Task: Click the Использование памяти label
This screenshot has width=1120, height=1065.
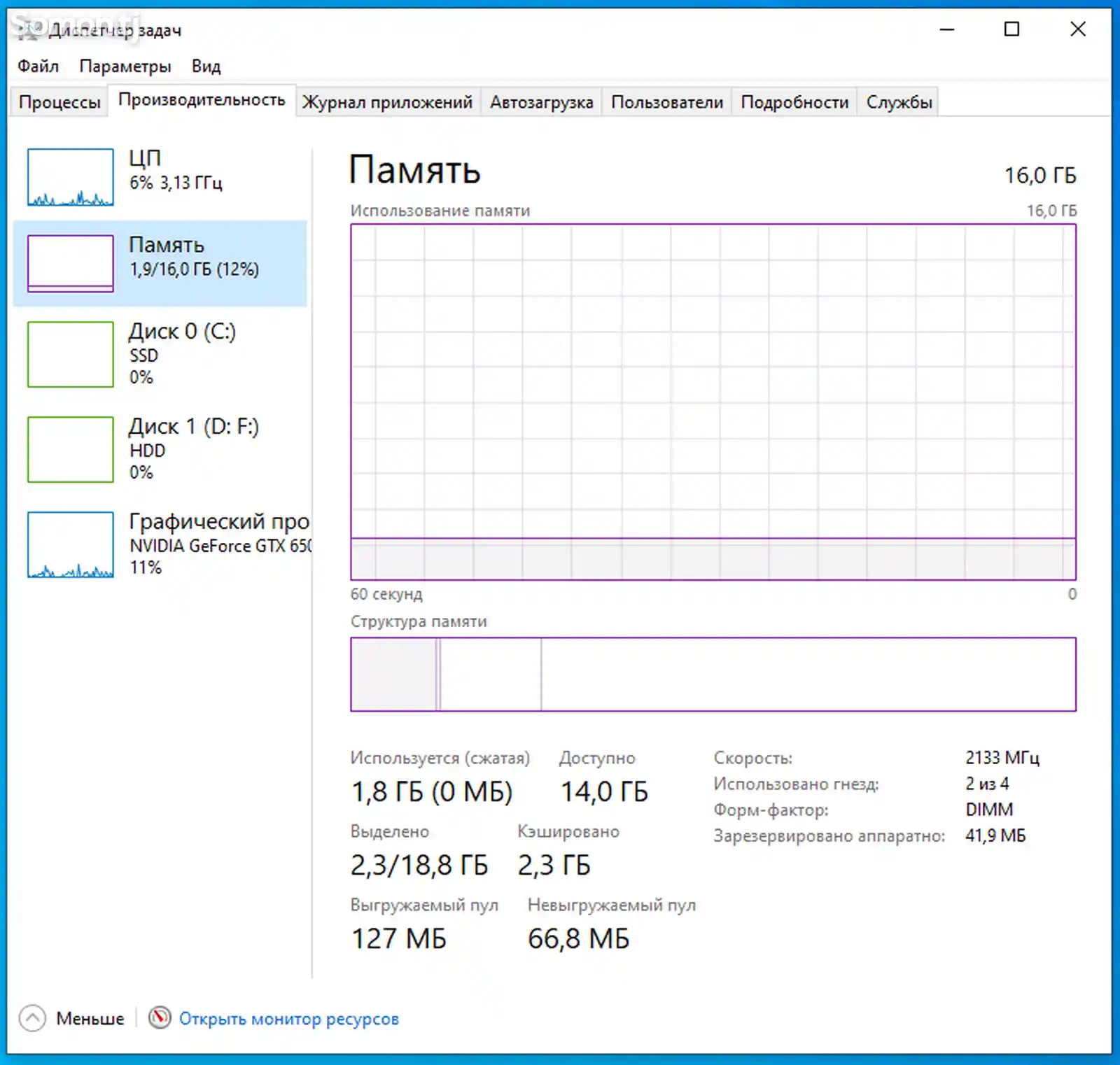Action: pyautogui.click(x=440, y=211)
